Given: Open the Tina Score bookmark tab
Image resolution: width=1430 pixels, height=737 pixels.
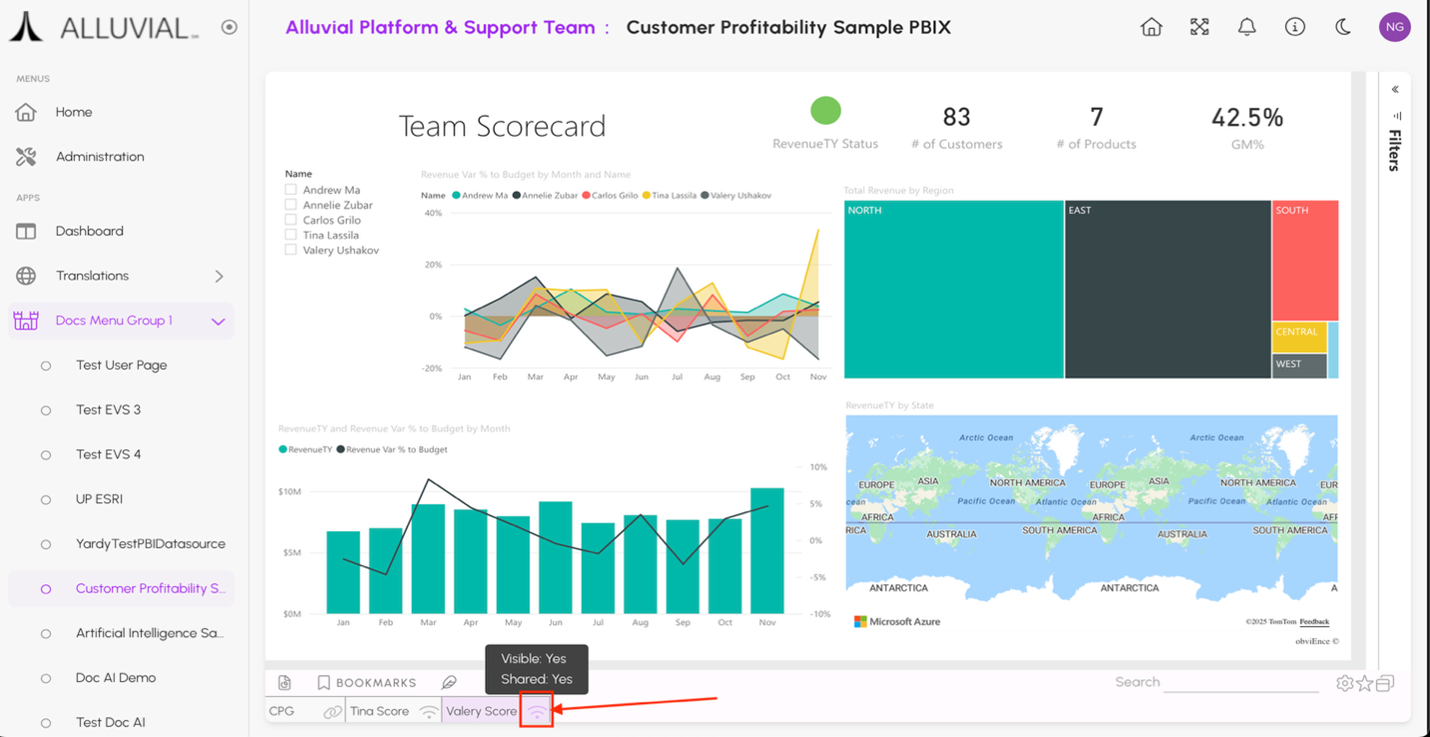Looking at the screenshot, I should [x=380, y=712].
